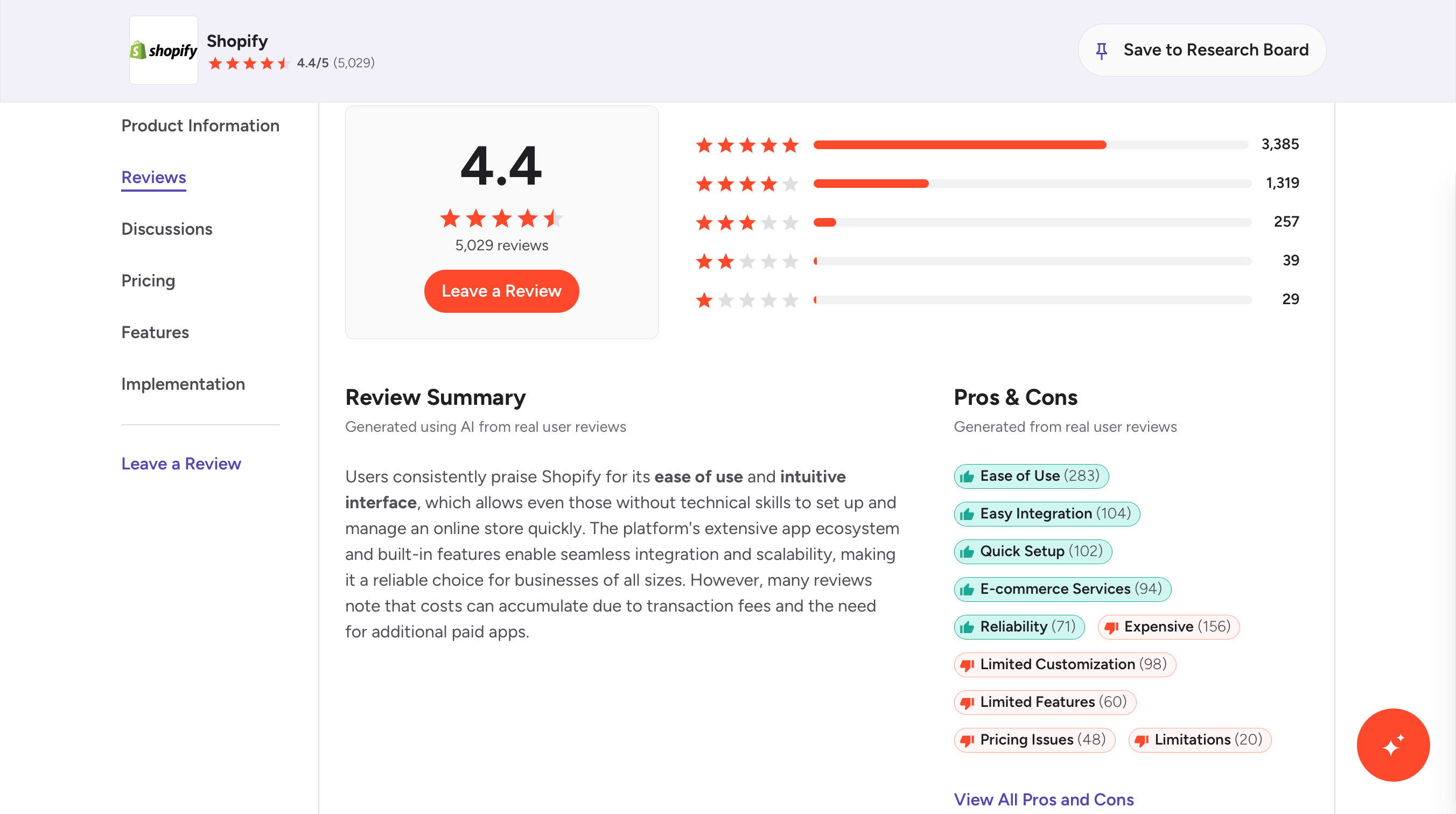Click the thumbs-up icon on Ease of Use
This screenshot has width=1456, height=814.
967,476
